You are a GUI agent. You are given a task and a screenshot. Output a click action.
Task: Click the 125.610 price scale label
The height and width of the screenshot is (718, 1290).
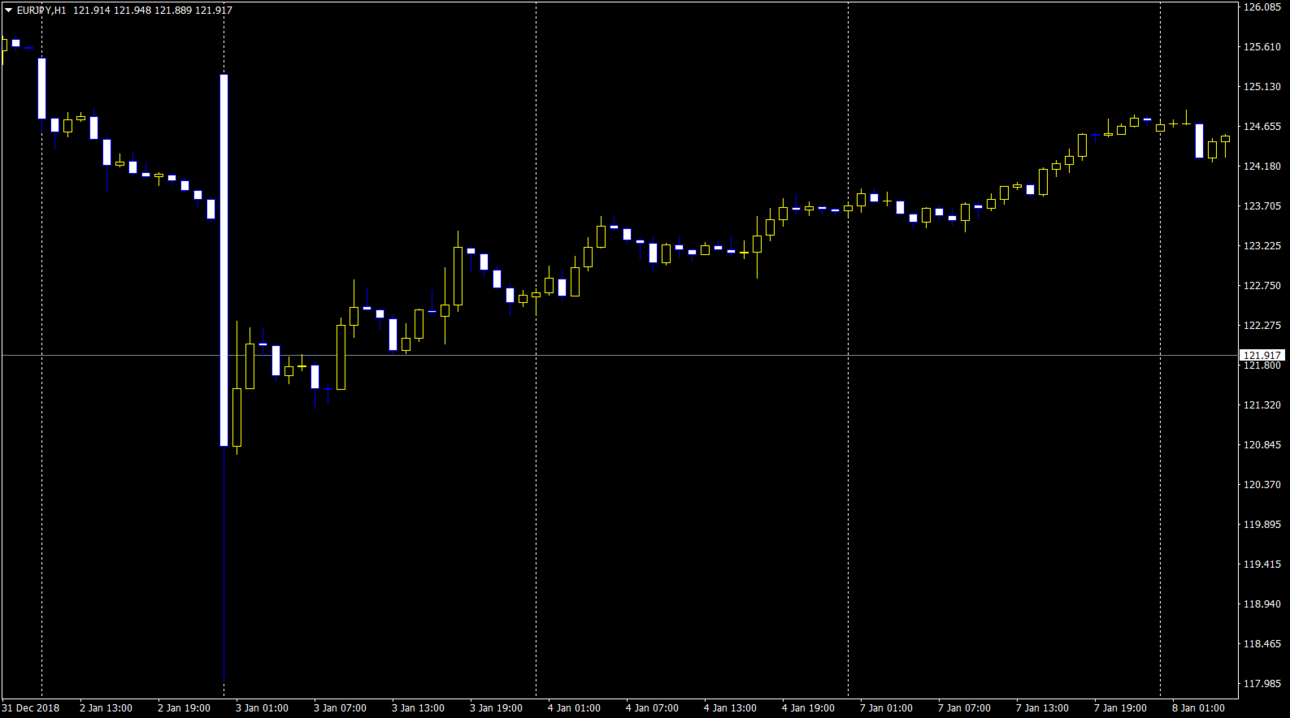tap(1261, 47)
